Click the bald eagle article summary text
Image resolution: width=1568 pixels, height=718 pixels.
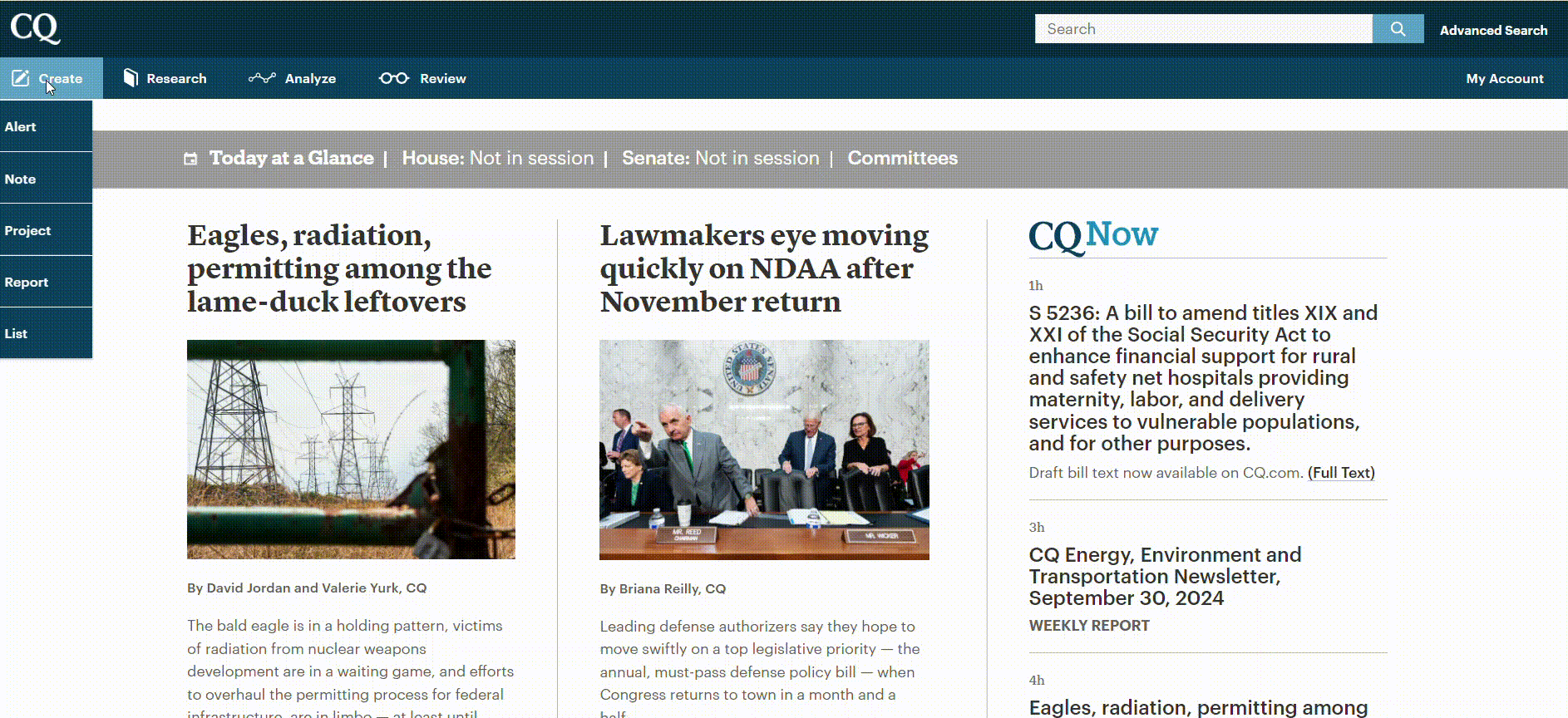pos(350,668)
